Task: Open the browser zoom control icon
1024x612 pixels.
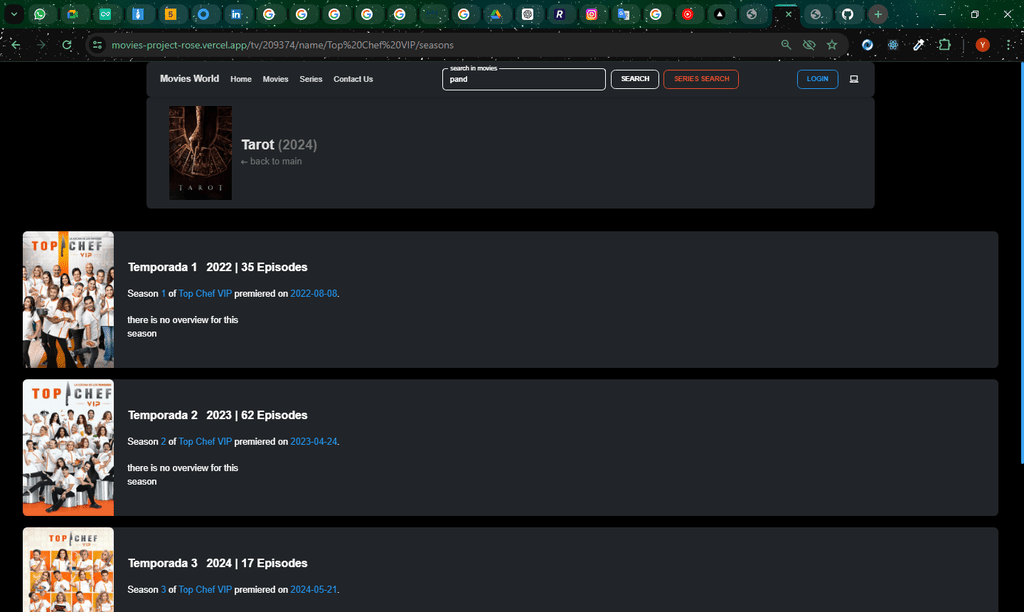Action: (x=786, y=45)
